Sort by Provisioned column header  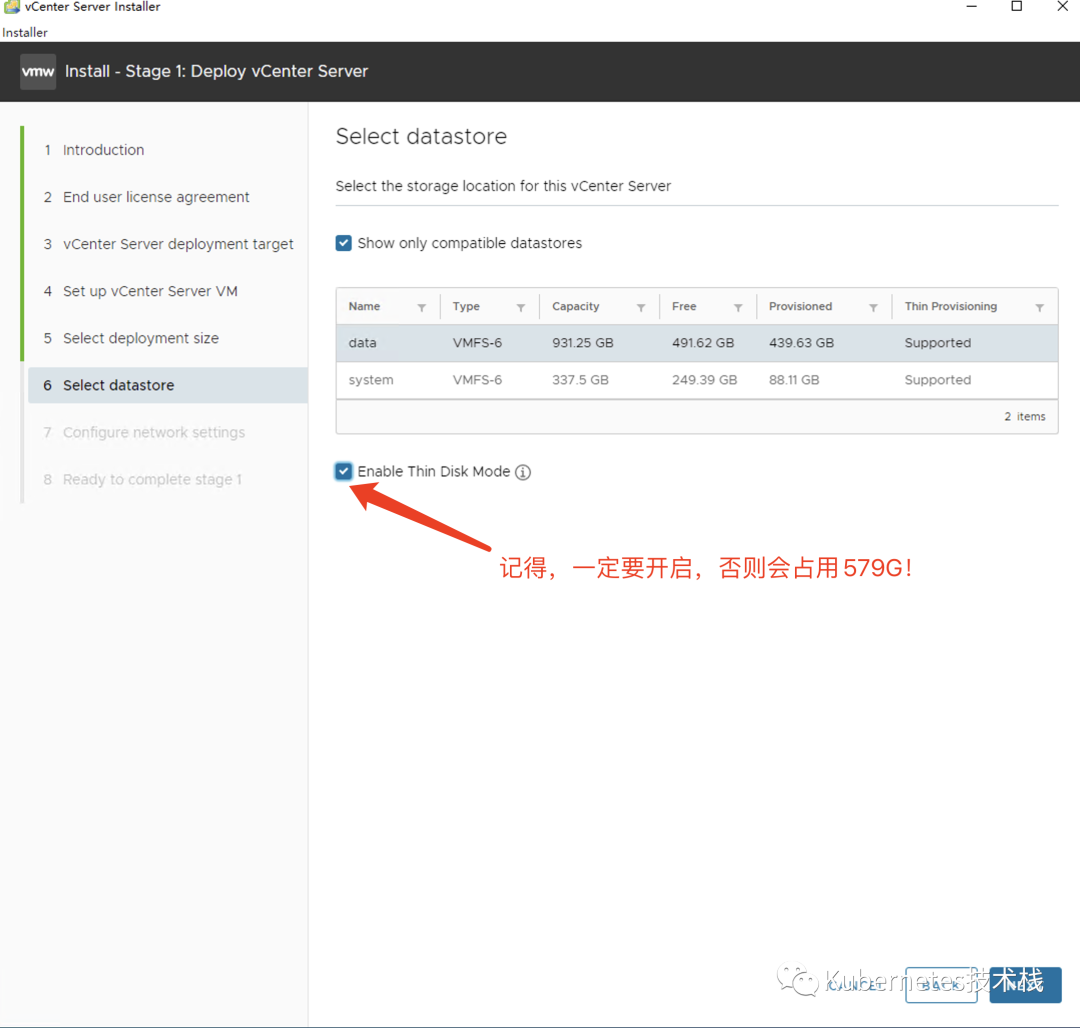(x=800, y=306)
